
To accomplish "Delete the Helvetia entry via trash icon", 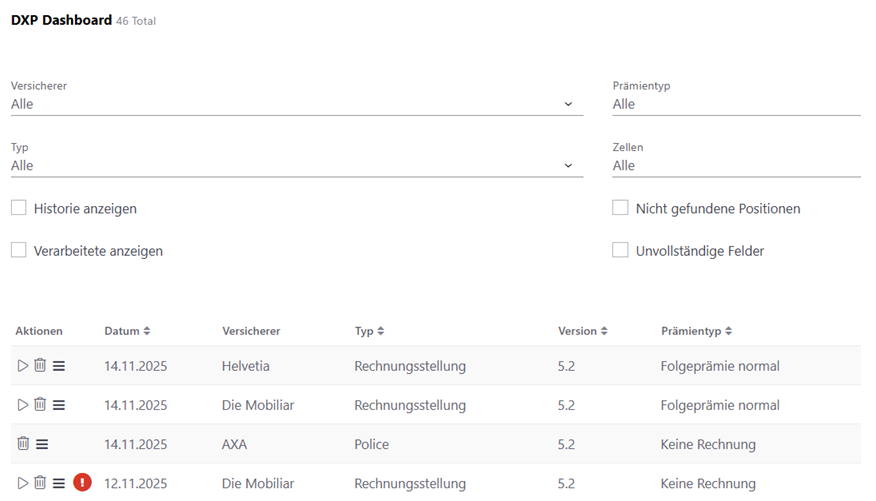I will 40,366.
